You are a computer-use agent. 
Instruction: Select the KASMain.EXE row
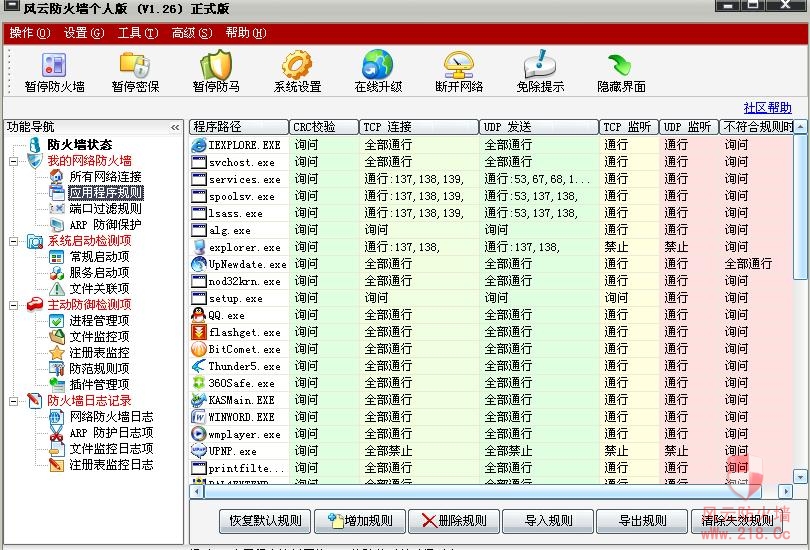(x=491, y=400)
